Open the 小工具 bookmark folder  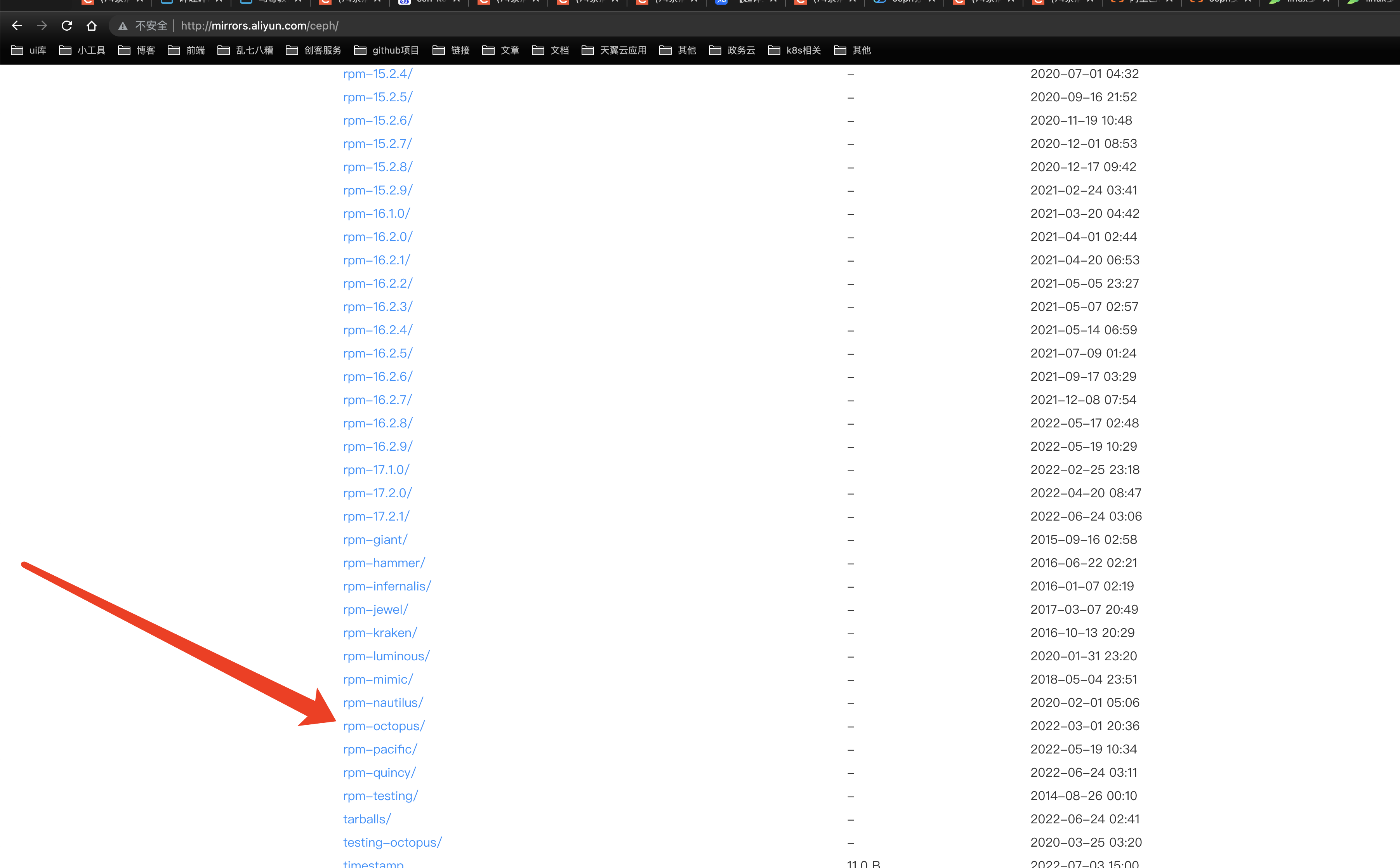point(82,50)
